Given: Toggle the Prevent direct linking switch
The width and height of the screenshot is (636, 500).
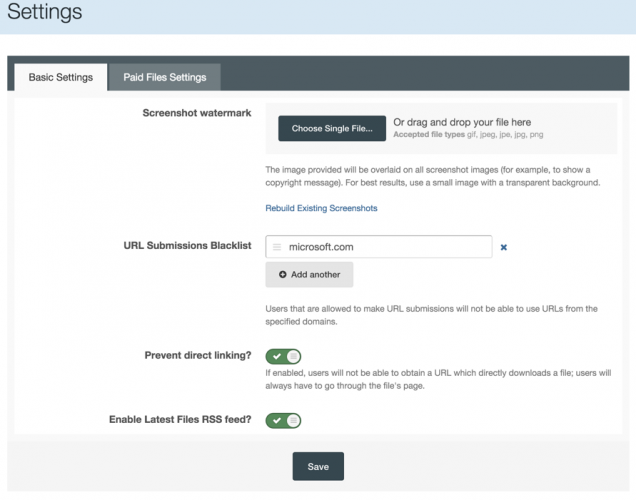Looking at the screenshot, I should click(x=283, y=356).
